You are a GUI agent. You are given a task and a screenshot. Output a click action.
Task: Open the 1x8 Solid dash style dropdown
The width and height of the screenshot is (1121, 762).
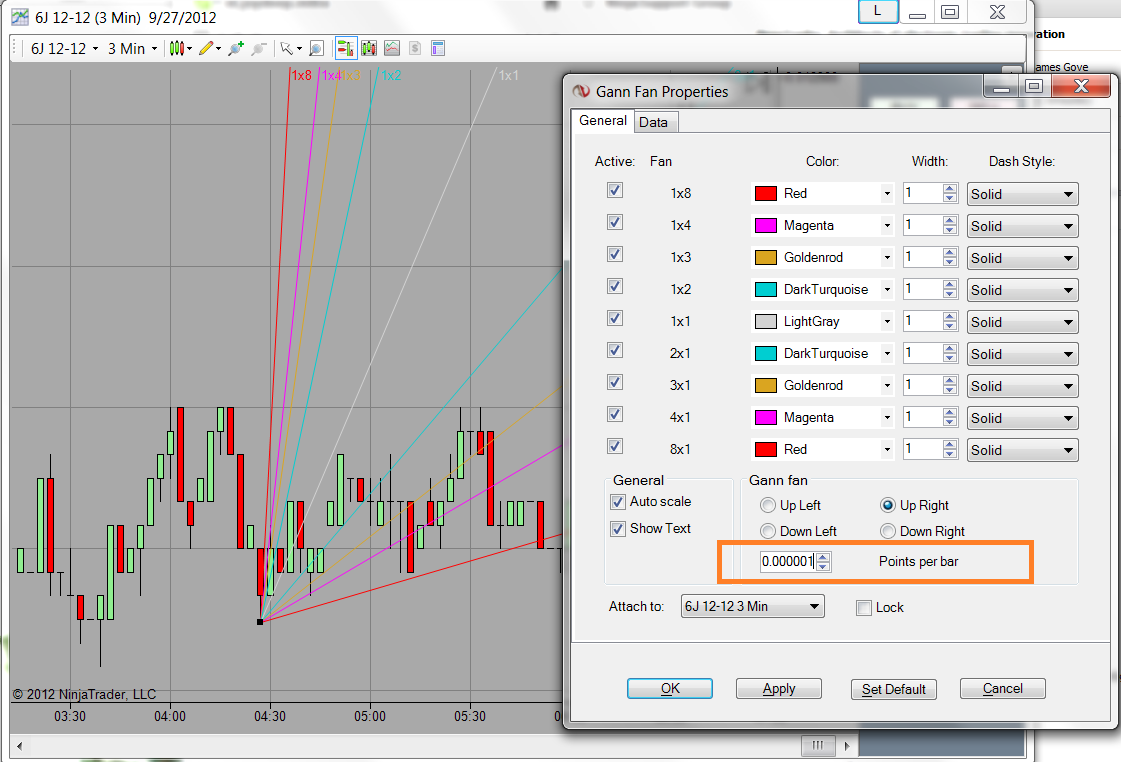point(1022,194)
